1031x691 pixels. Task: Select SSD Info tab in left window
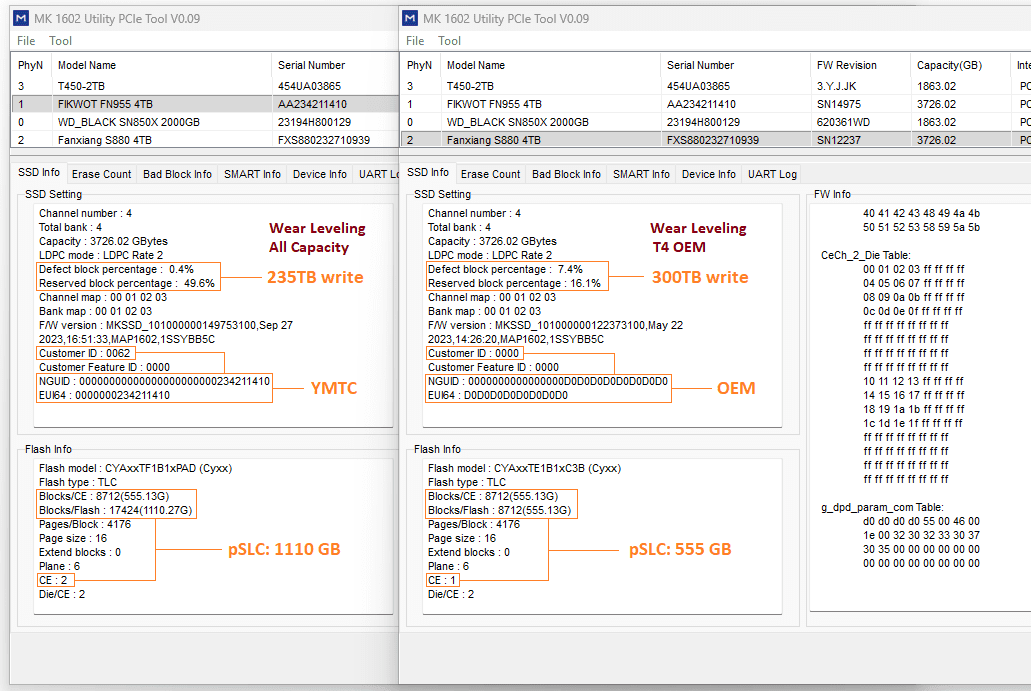[x=39, y=172]
